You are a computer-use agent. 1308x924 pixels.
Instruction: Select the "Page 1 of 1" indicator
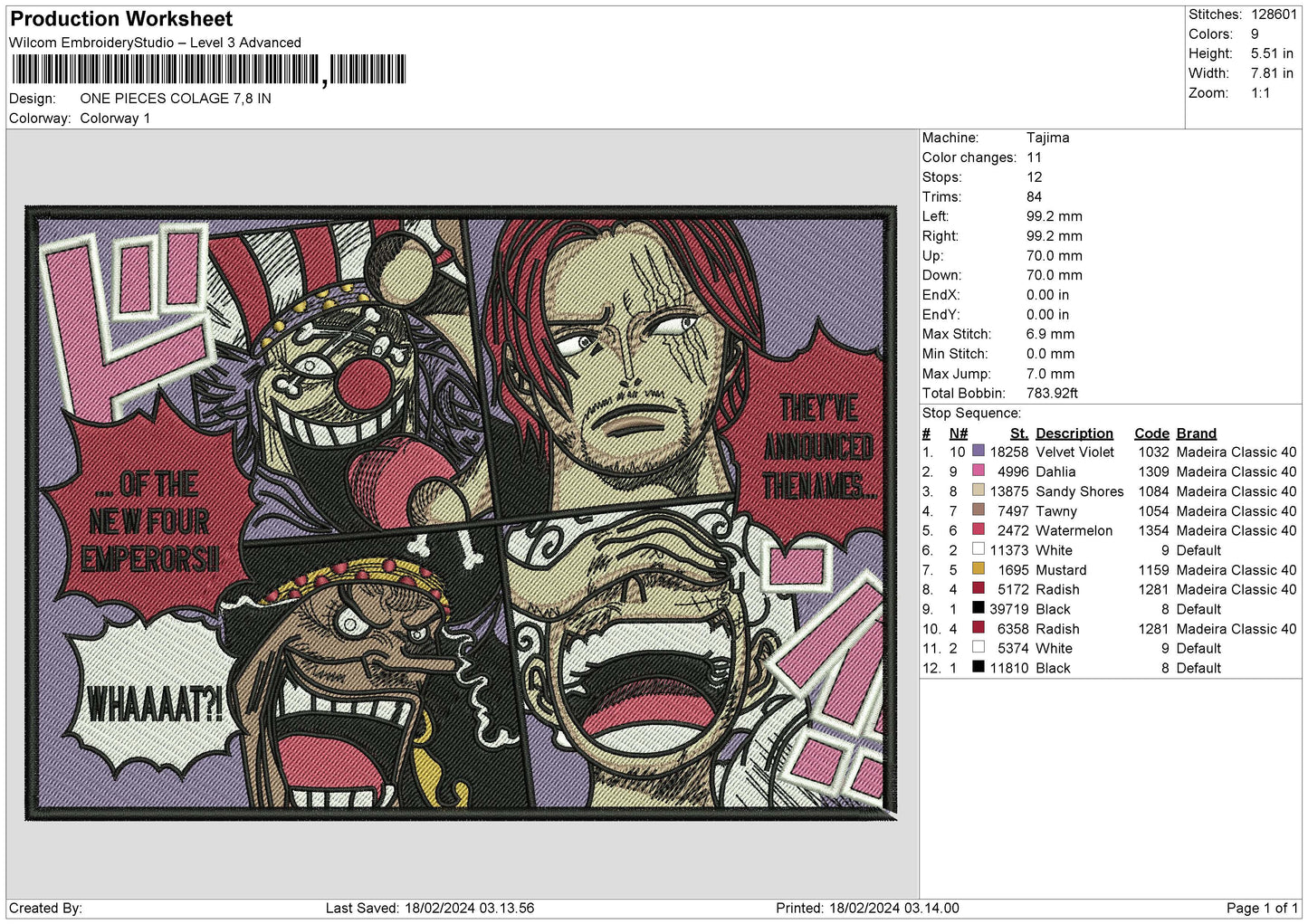(x=1262, y=908)
